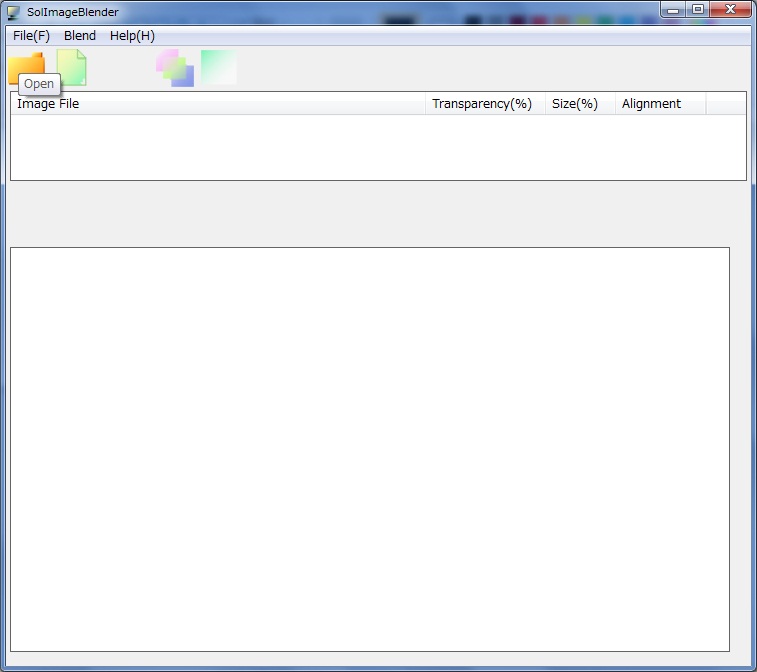Maximize the SolImageBlender window
Viewport: 757px width, 672px height.
698,10
